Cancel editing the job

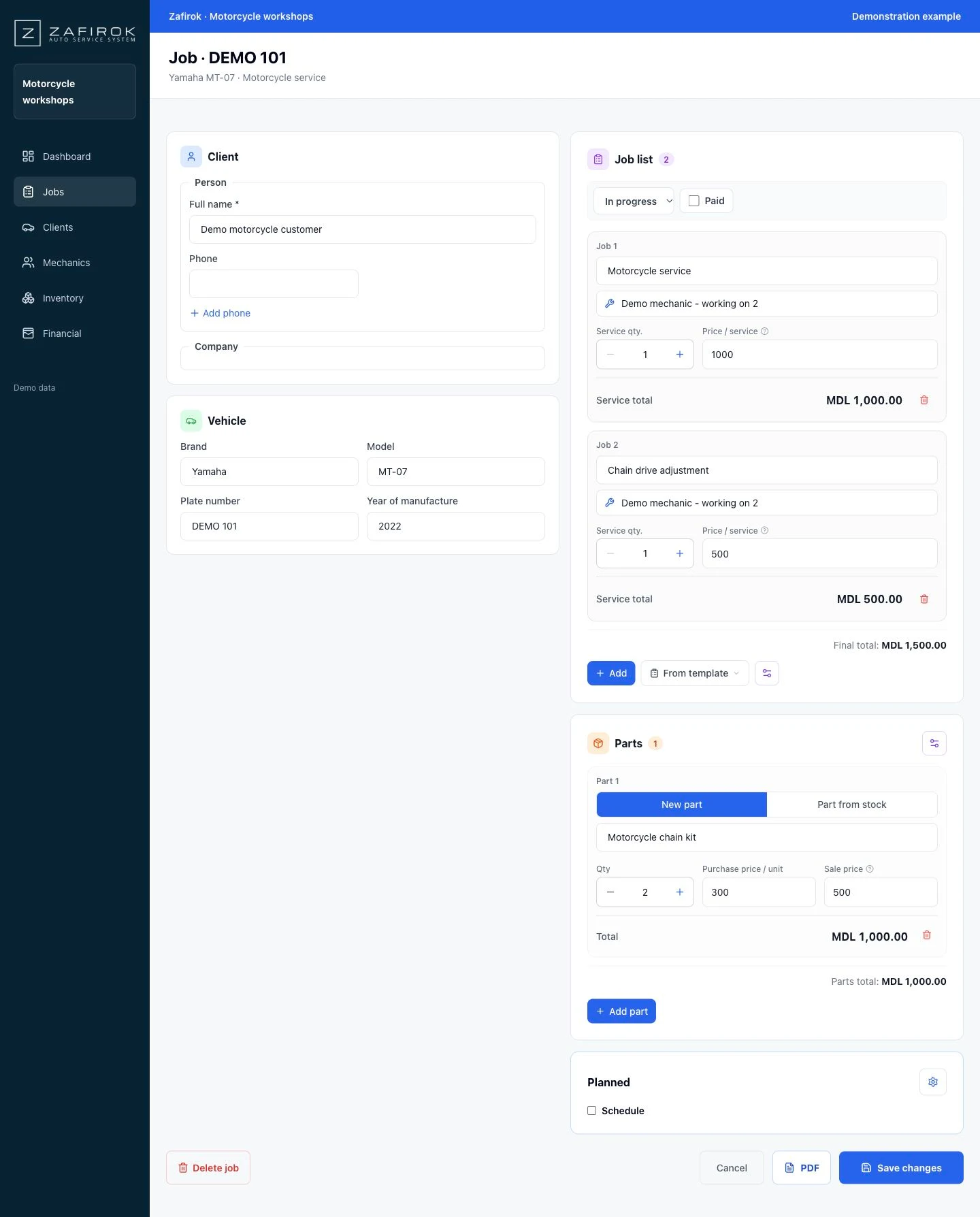732,1168
